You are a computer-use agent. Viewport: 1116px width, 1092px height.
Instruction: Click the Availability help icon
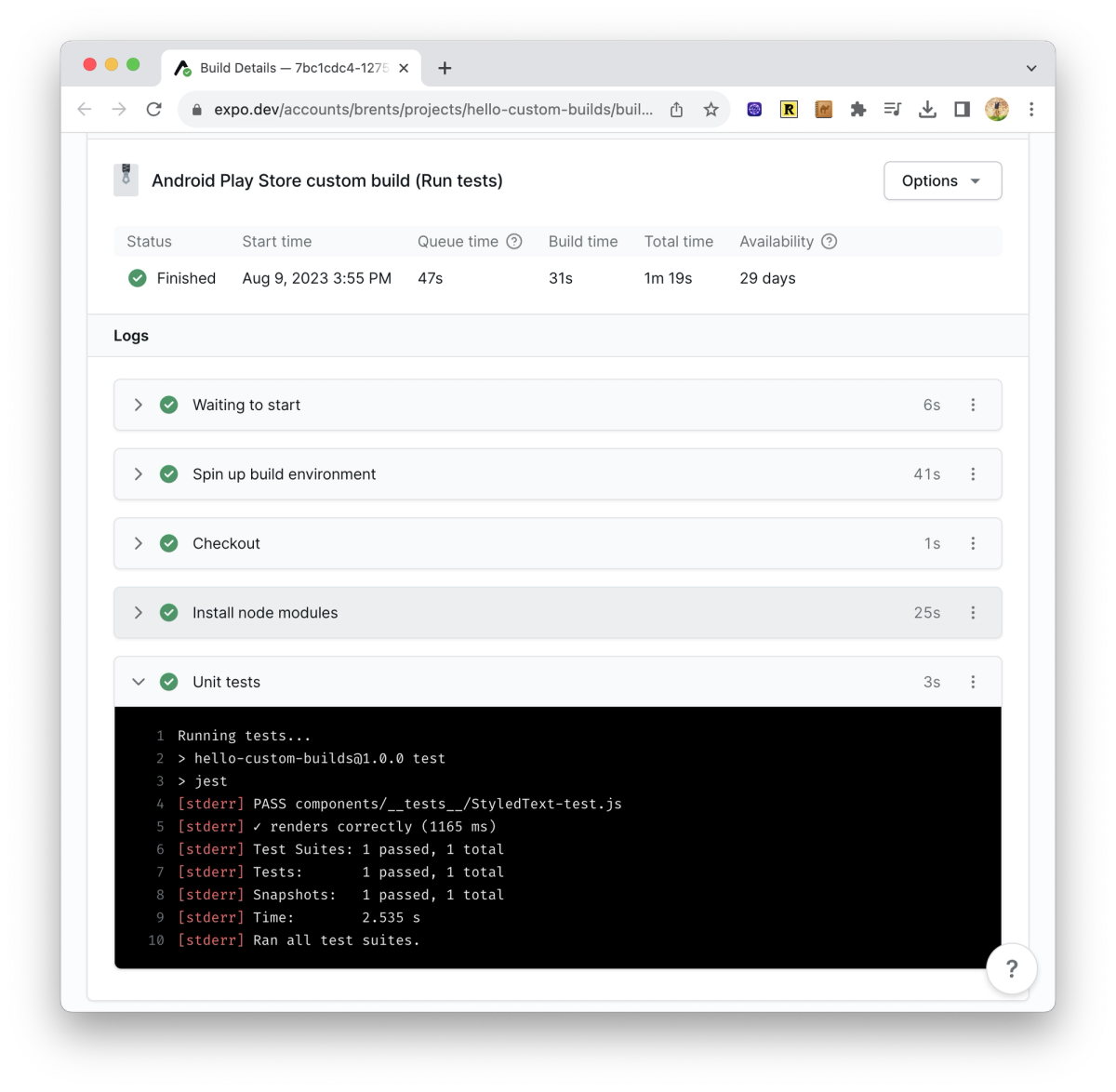point(828,241)
